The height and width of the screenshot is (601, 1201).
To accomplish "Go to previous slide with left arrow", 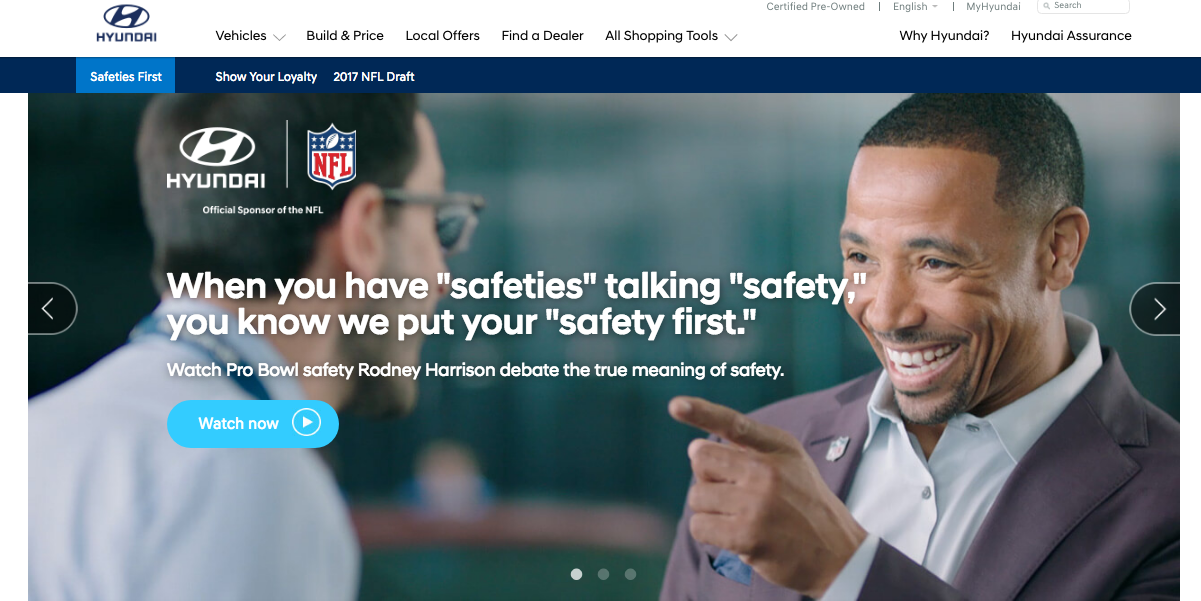I will (52, 309).
